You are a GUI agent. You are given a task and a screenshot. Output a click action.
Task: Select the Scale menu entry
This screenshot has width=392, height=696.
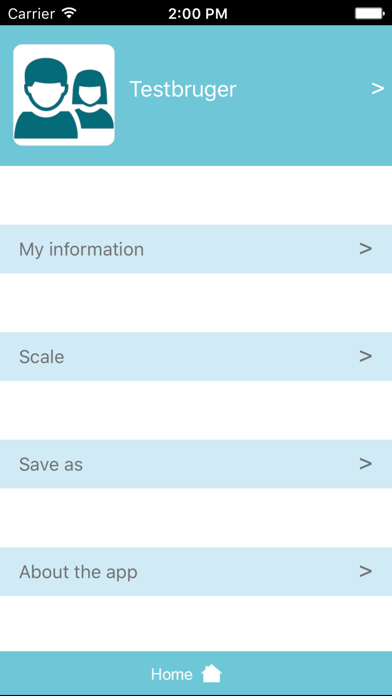[196, 356]
